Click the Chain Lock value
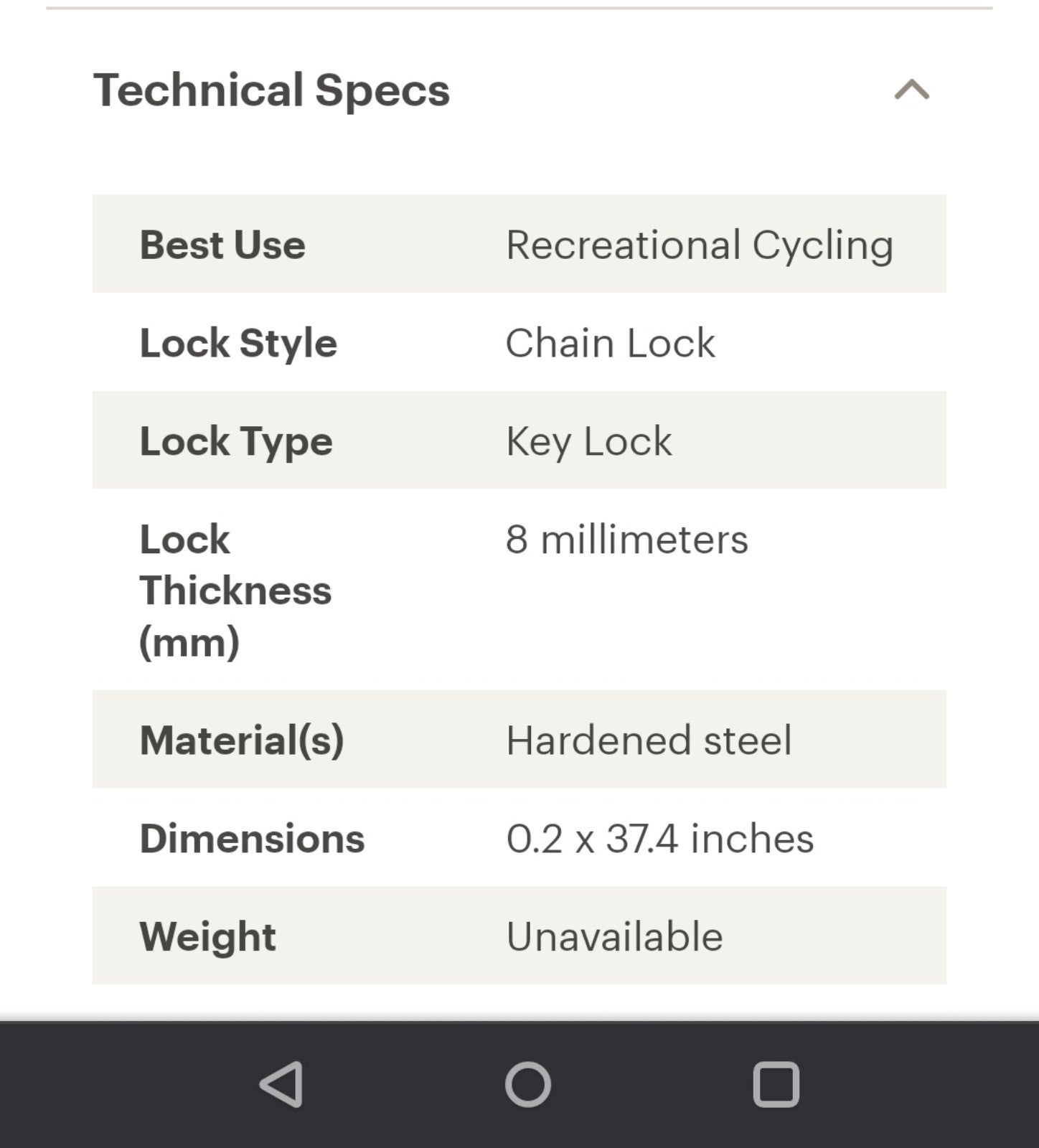The width and height of the screenshot is (1039, 1148). pos(611,343)
